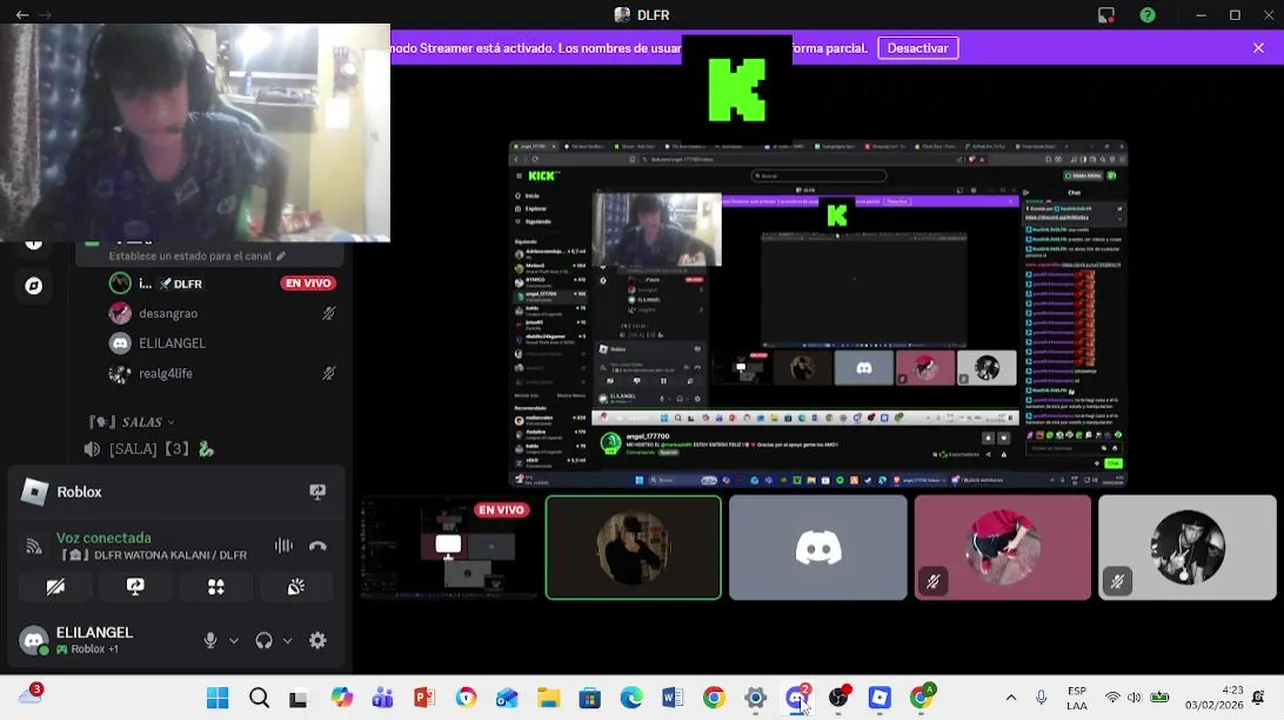Dismiss the Streamer mode banner
The height and width of the screenshot is (720, 1284).
(1258, 48)
